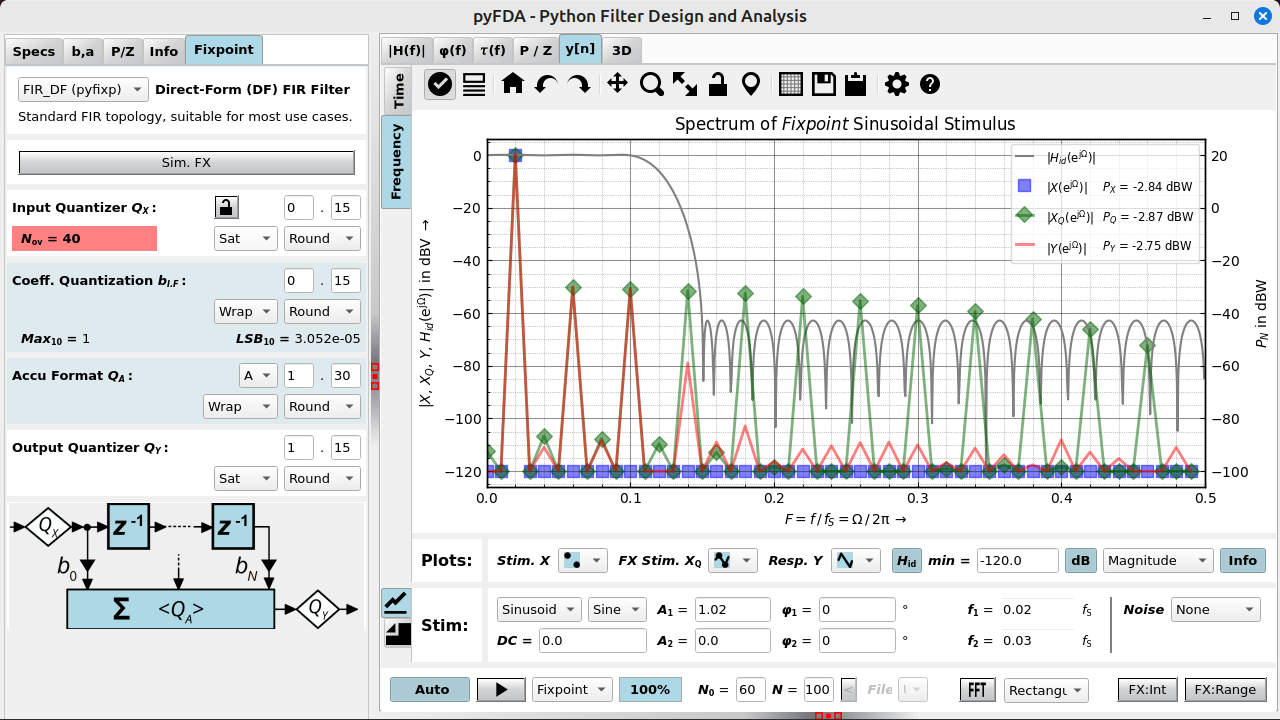
Task: Click the Sim. FX button
Action: pyautogui.click(x=187, y=162)
